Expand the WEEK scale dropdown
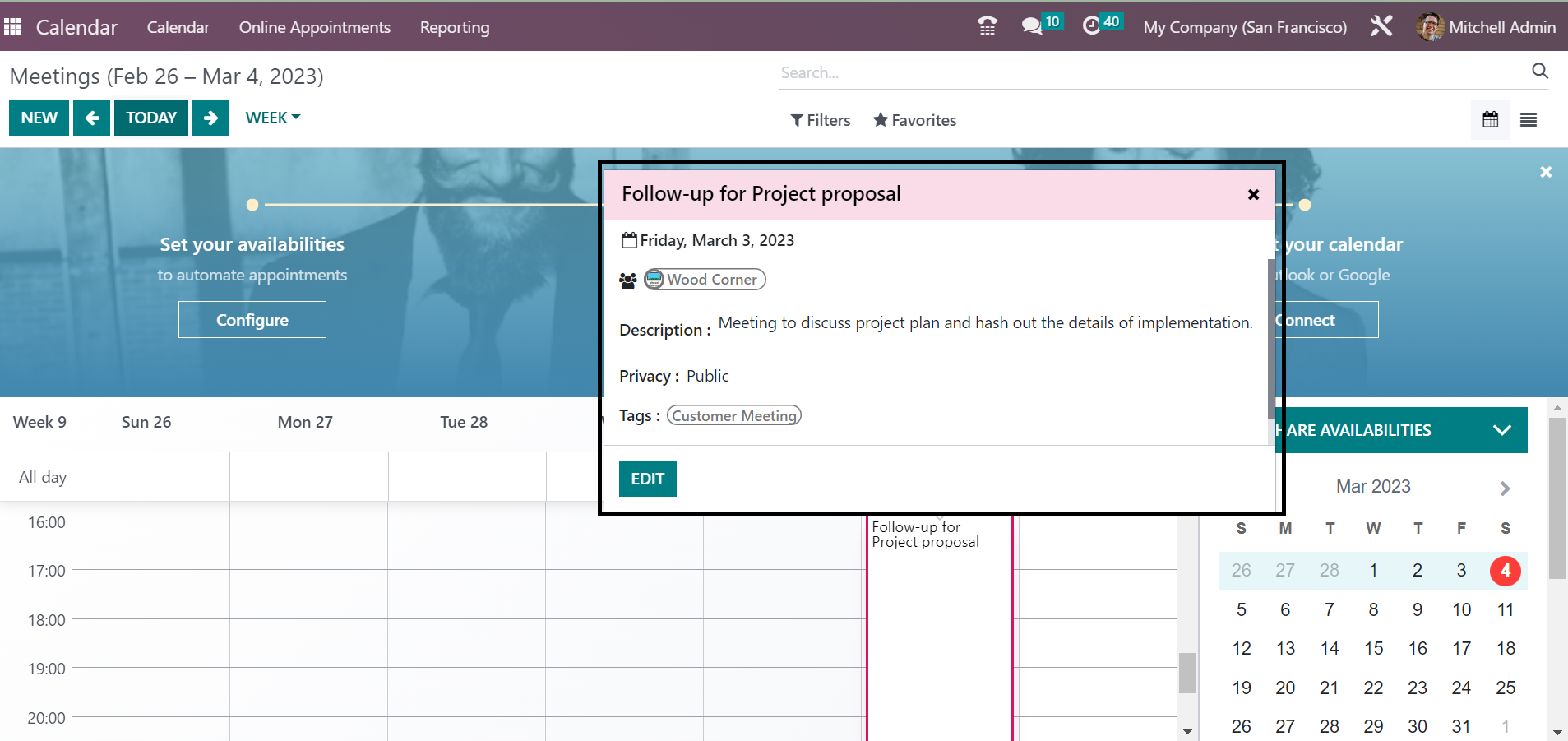Image resolution: width=1568 pixels, height=741 pixels. [273, 118]
